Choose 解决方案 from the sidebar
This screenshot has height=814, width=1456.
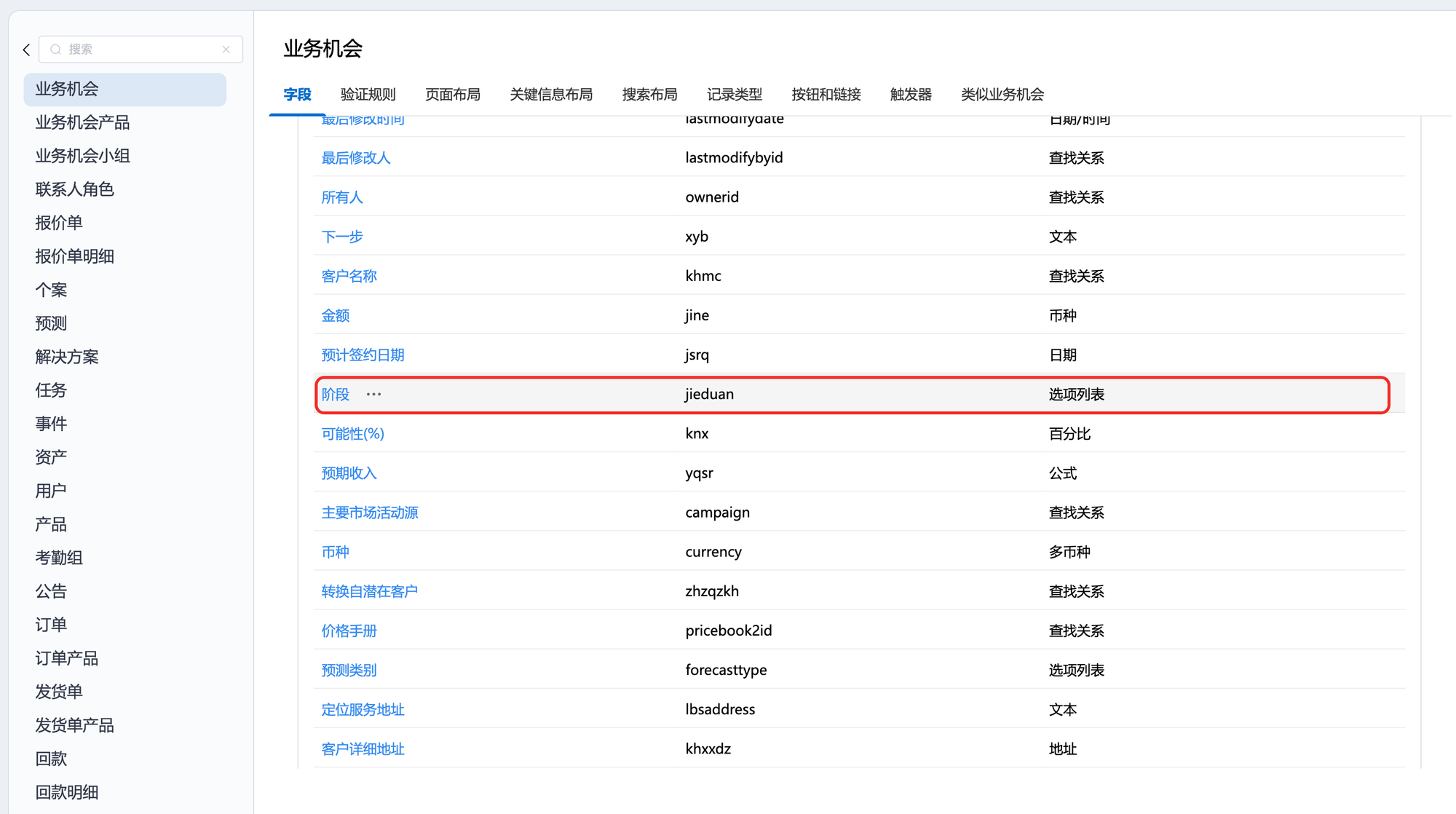pos(67,357)
